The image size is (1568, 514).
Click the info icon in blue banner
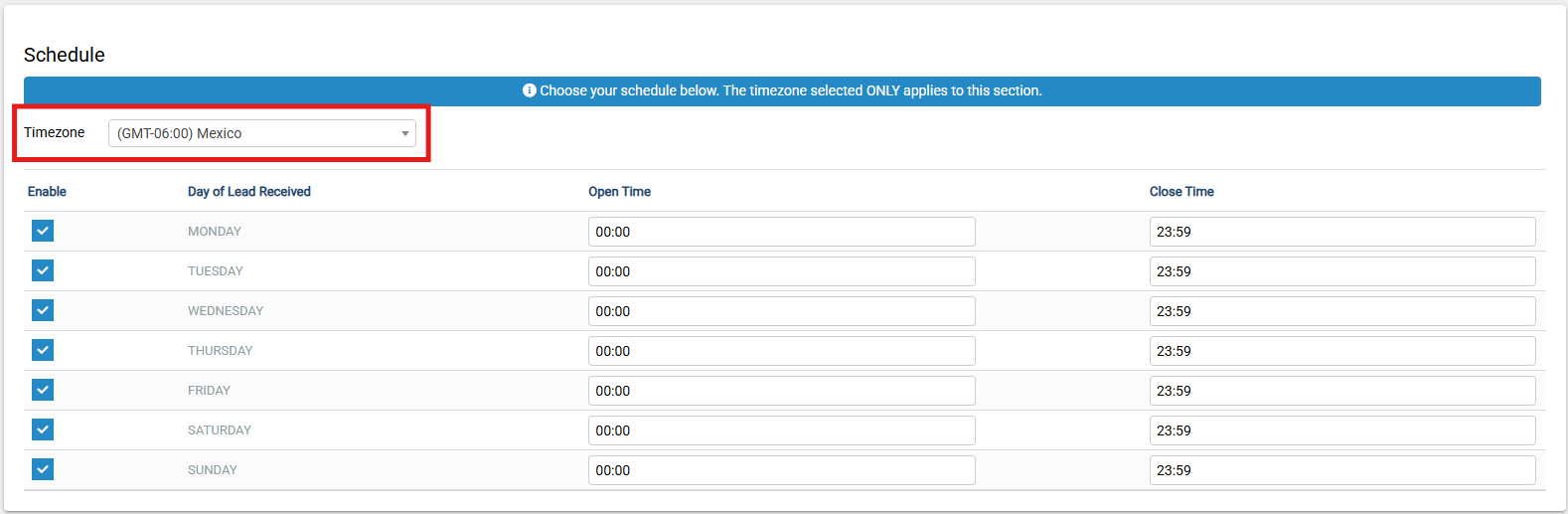(x=530, y=90)
